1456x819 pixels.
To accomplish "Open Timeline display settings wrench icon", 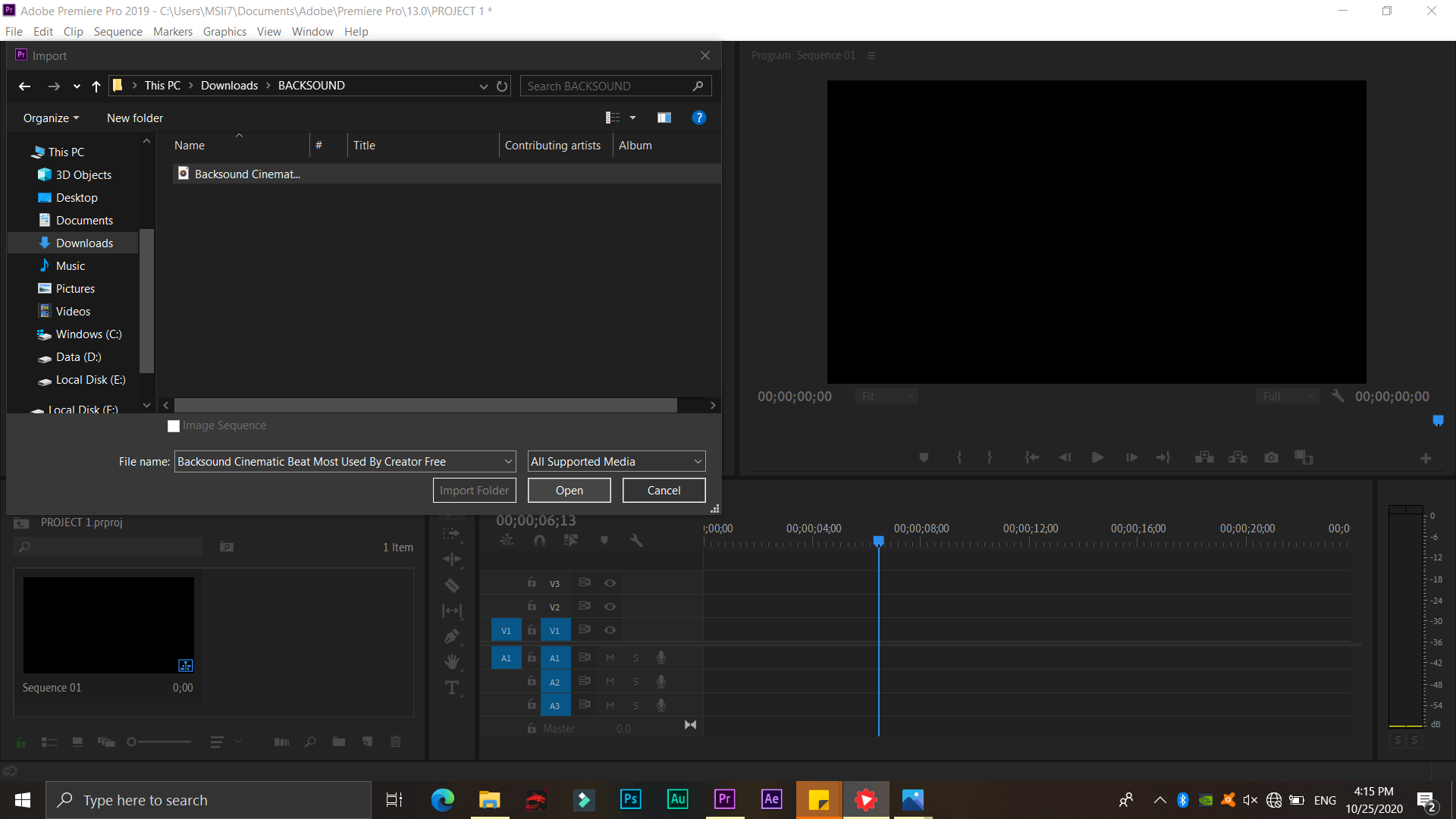I will point(636,540).
